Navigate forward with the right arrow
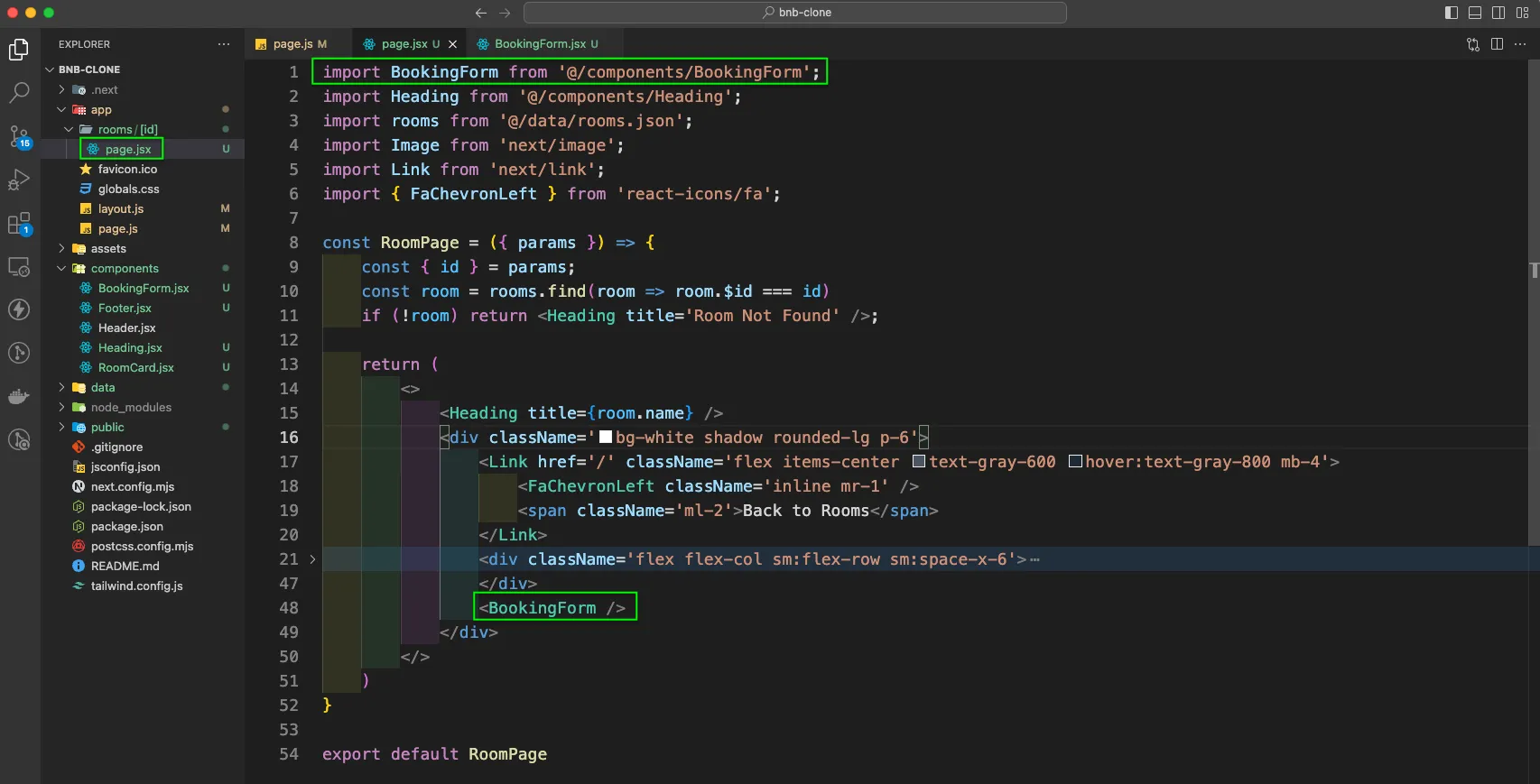This screenshot has height=784, width=1540. tap(505, 13)
